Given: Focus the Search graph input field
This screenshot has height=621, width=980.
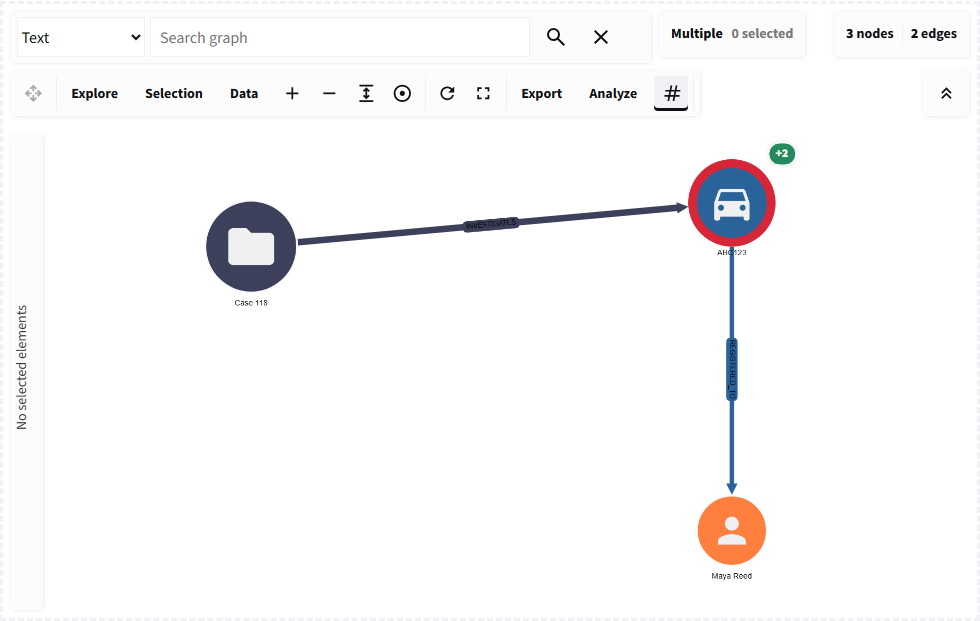Looking at the screenshot, I should pyautogui.click(x=339, y=37).
